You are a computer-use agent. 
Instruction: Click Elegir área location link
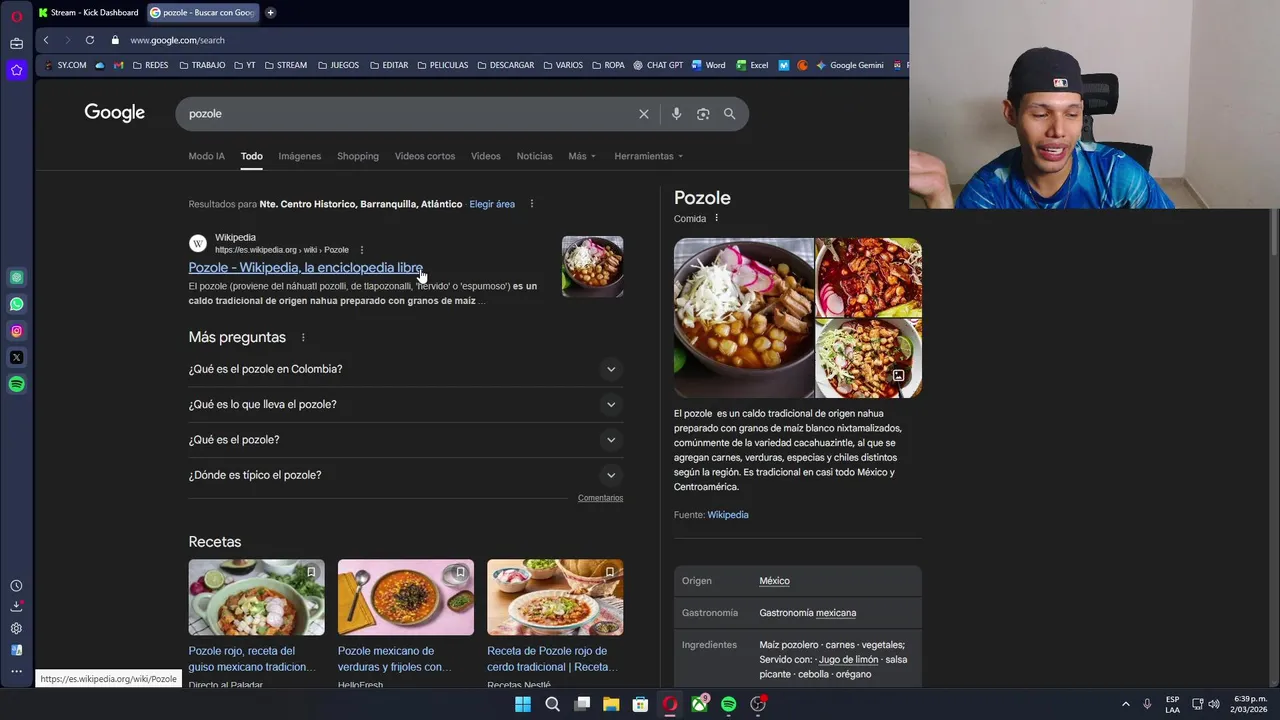point(492,204)
